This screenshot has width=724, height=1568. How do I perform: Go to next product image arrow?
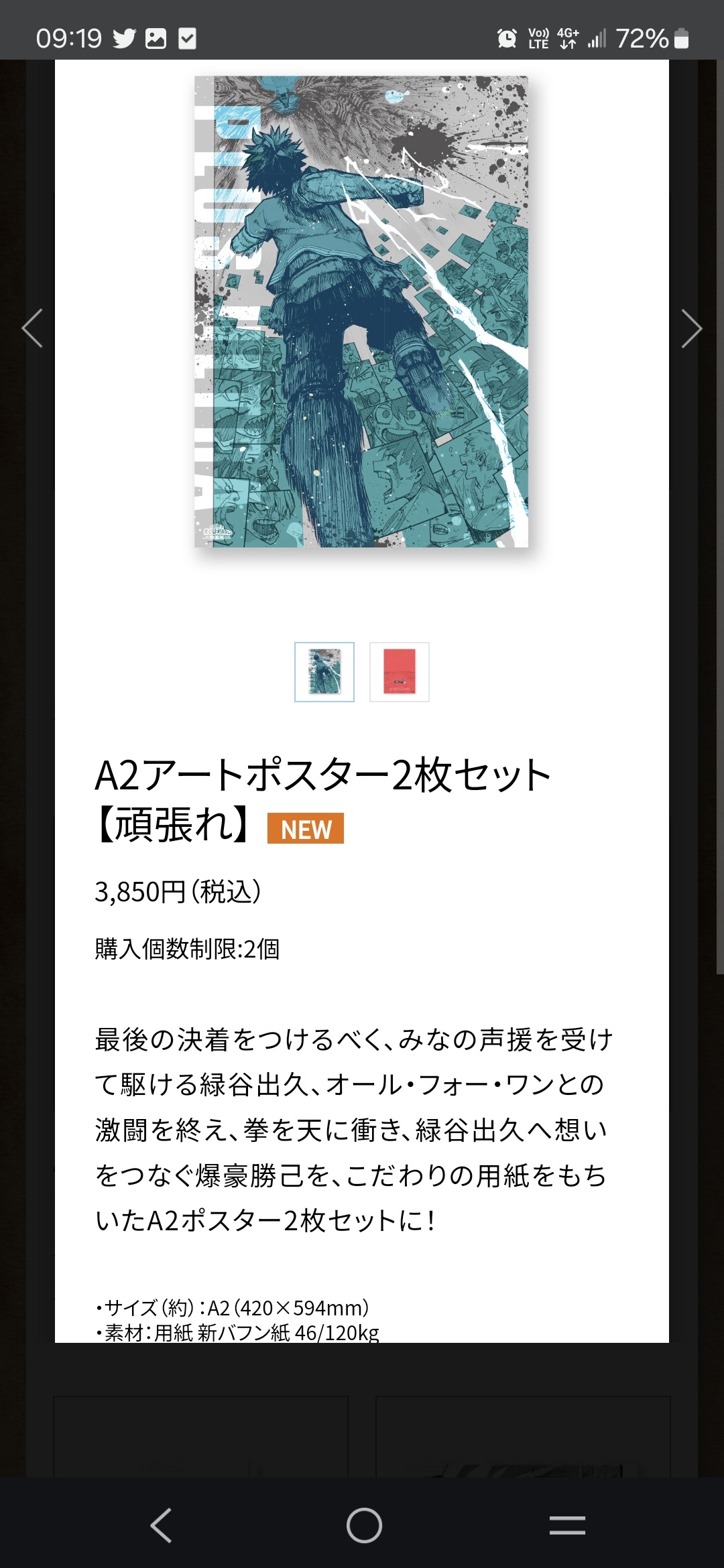click(691, 328)
